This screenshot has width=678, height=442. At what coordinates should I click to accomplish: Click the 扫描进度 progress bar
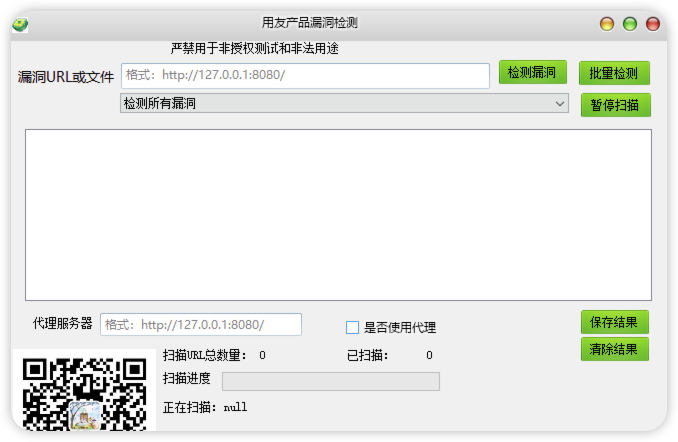pos(331,381)
